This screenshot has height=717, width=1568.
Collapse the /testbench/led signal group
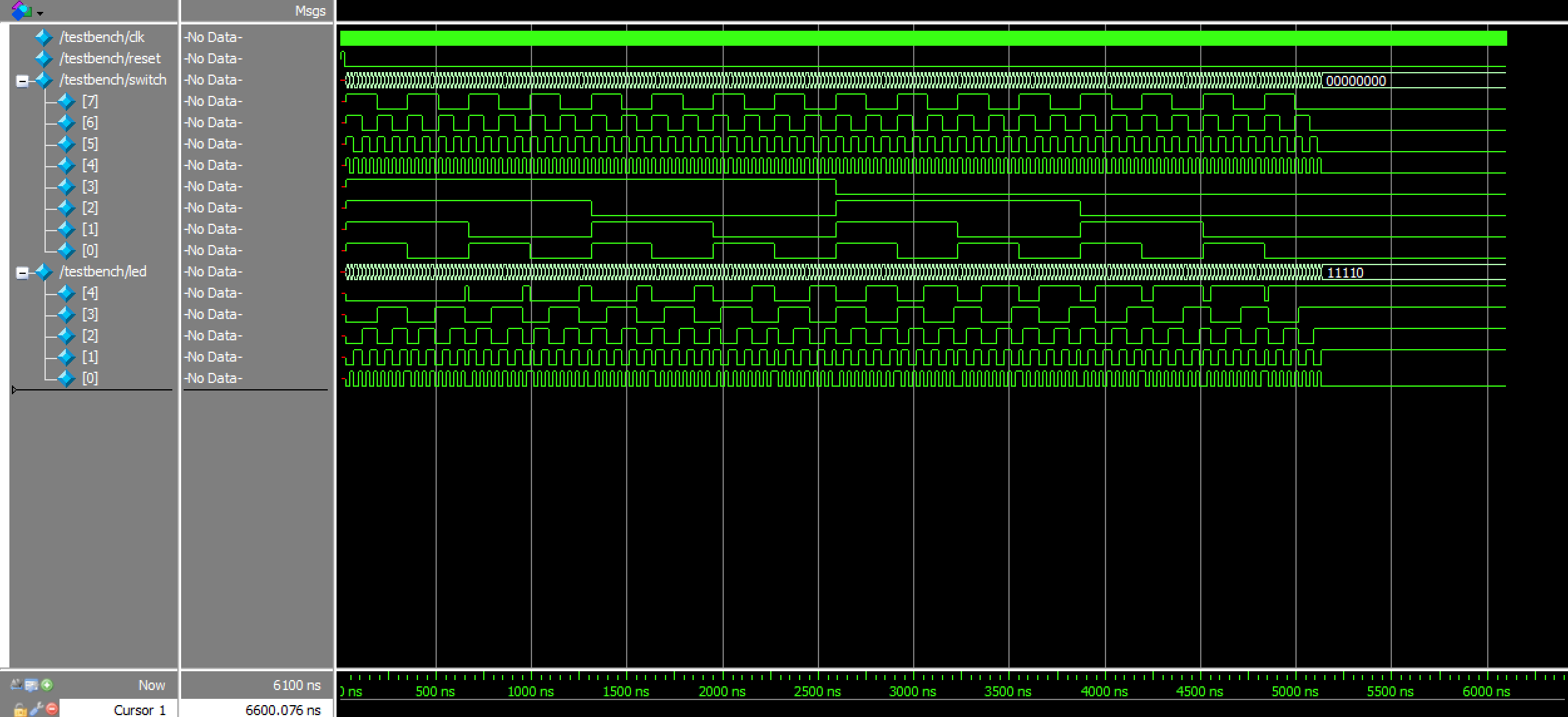click(23, 273)
